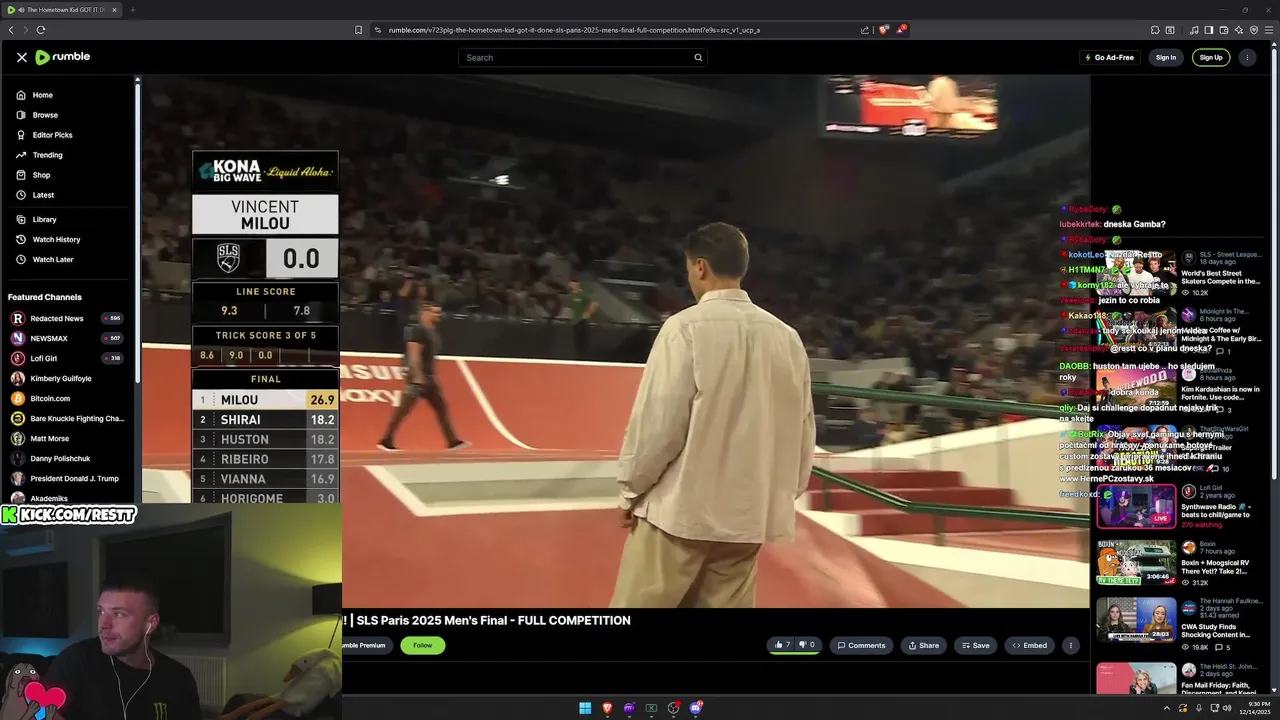Click the Brave Shields lion icon
Screen dimensions: 1280x720
coord(883,30)
